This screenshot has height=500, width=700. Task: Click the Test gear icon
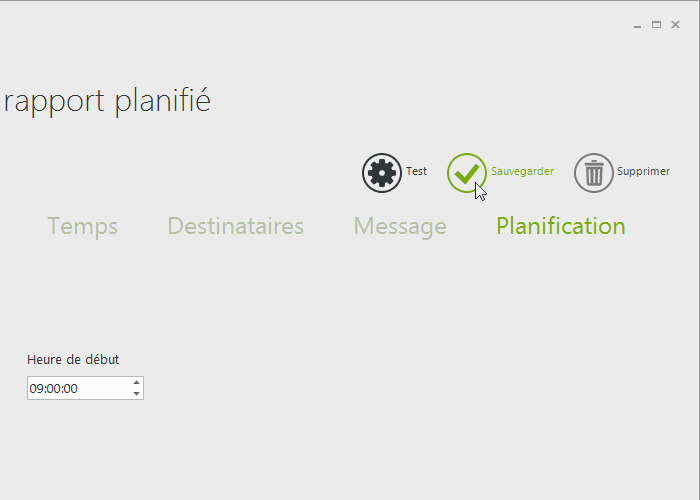381,173
